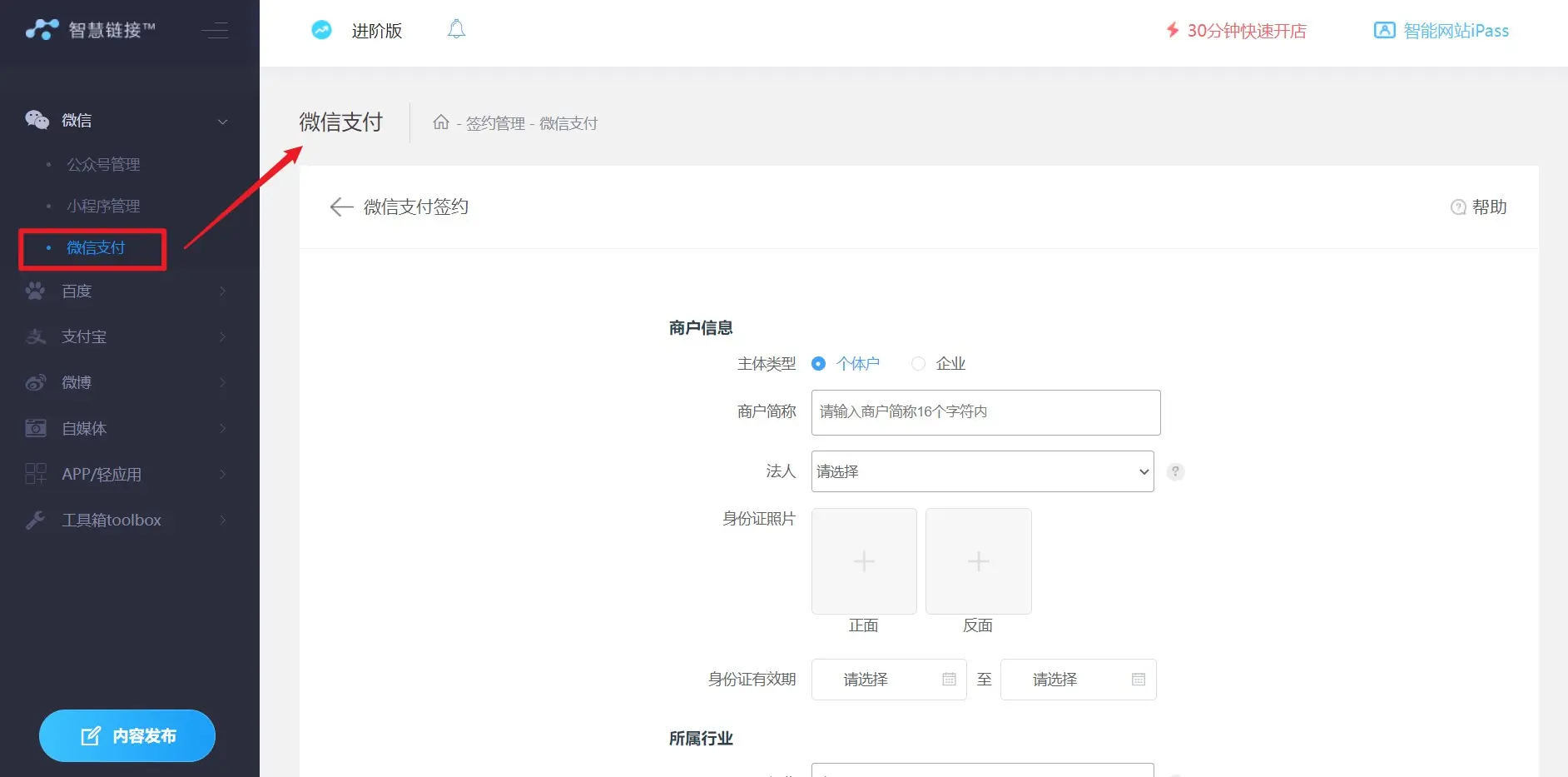Open the ID validity start date picker
Screen dimensions: 1568x777
[x=888, y=680]
